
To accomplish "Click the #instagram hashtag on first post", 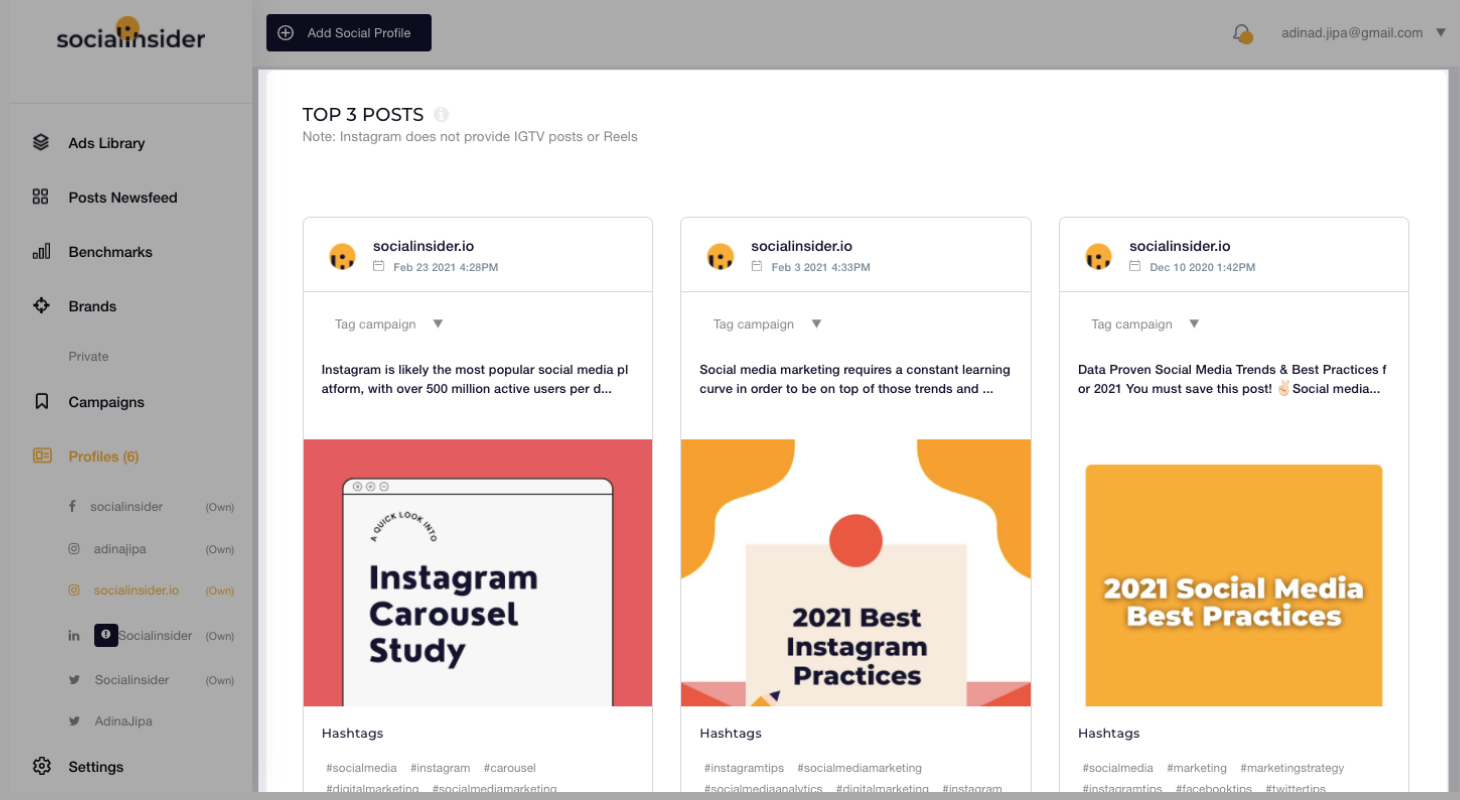I will 440,768.
